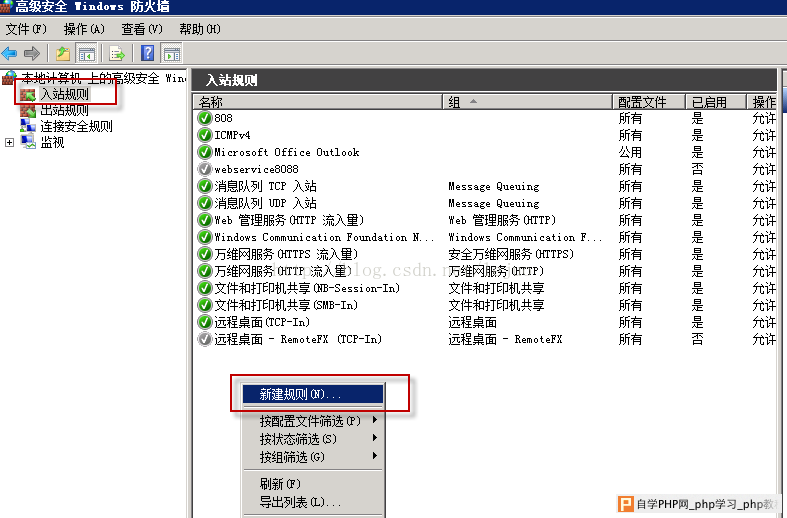This screenshot has height=518, width=787.
Task: Open the 按配置文件筛选(P) submenu arrow
Action: click(x=375, y=420)
